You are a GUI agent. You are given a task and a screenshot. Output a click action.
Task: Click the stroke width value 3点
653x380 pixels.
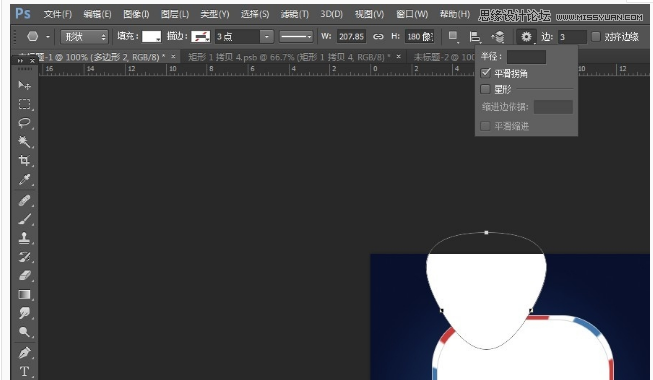point(237,37)
